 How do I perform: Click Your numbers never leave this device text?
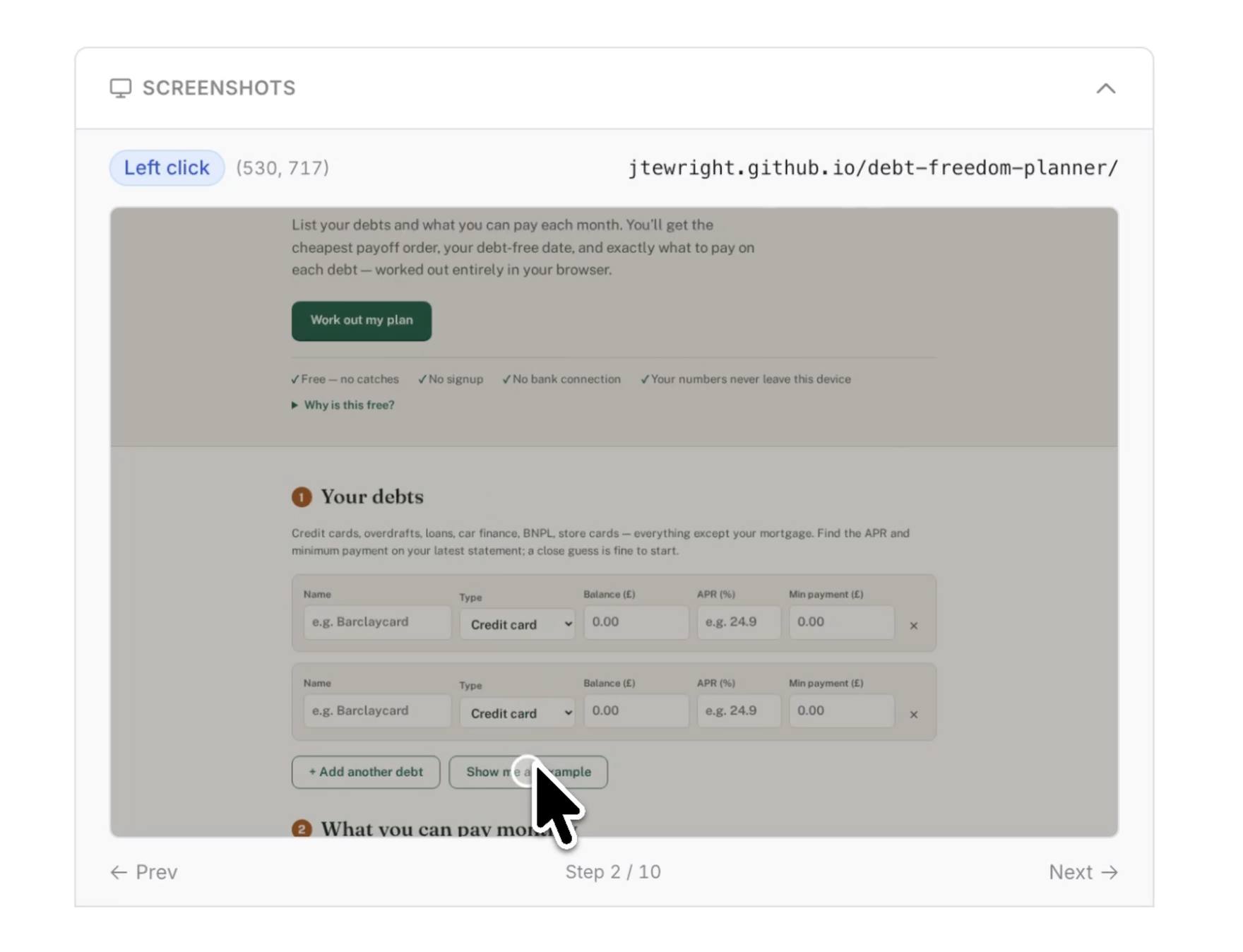(751, 379)
